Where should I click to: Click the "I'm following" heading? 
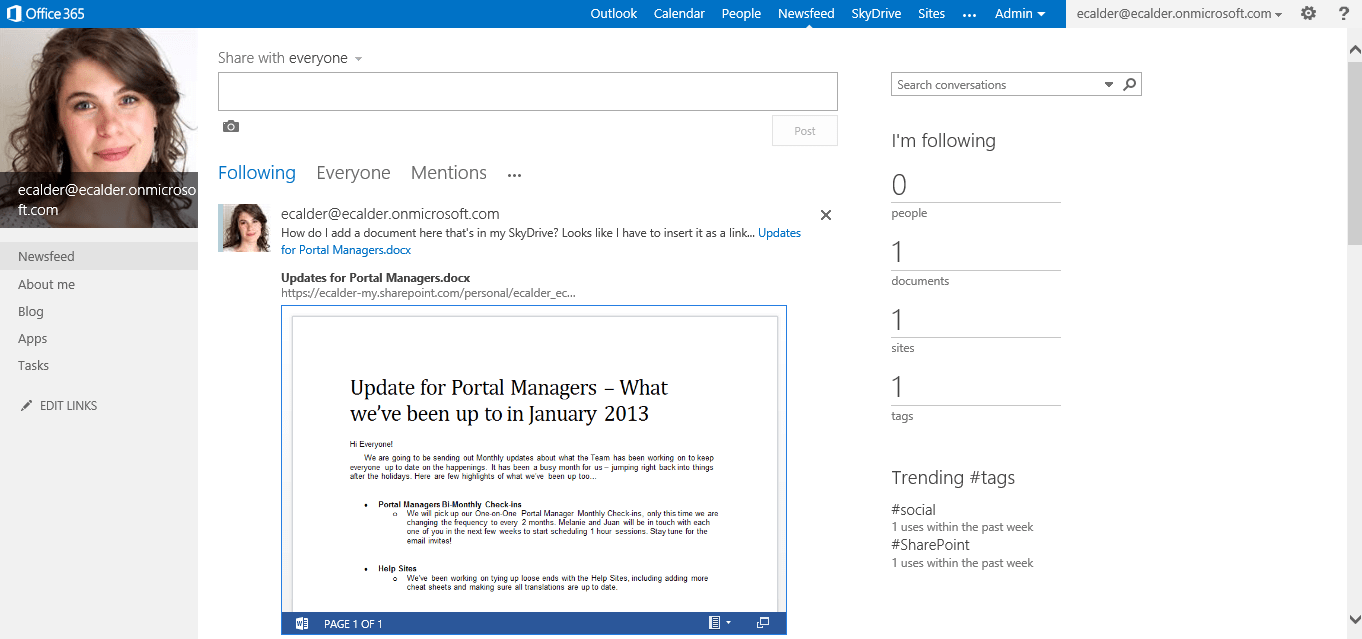[x=944, y=141]
